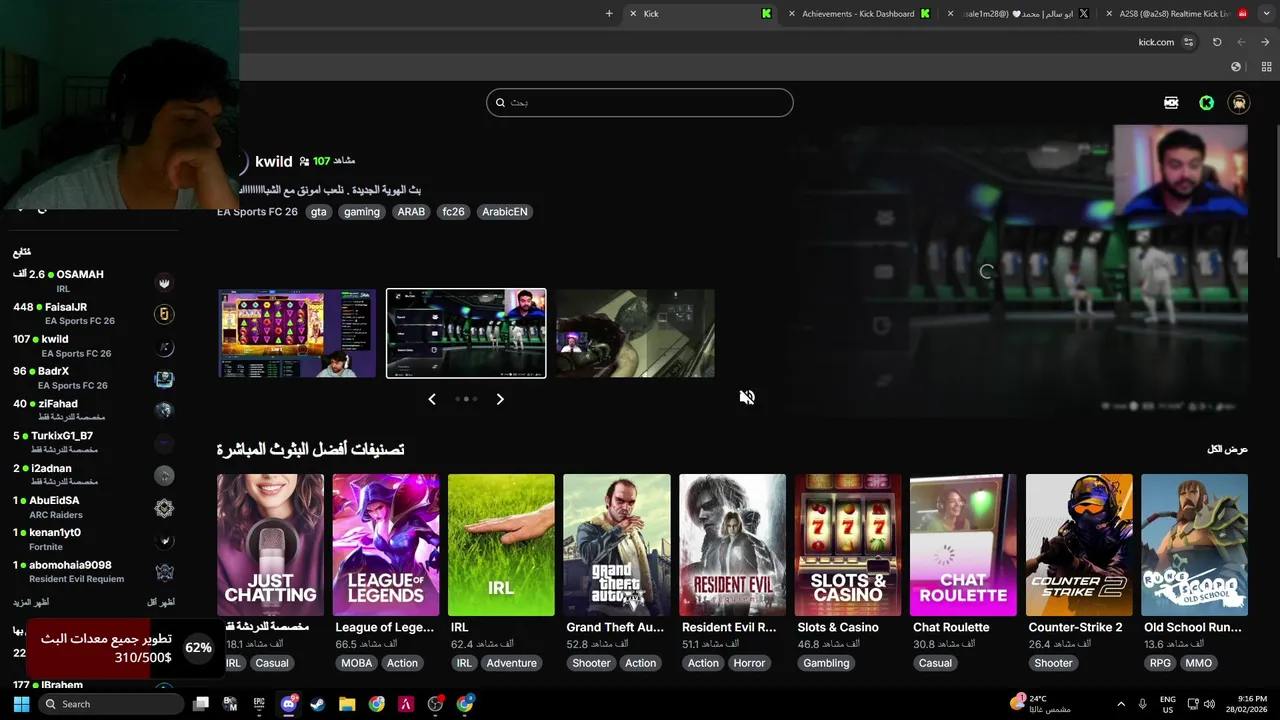
Task: Open kwild channel name on featured stream
Action: tap(273, 161)
